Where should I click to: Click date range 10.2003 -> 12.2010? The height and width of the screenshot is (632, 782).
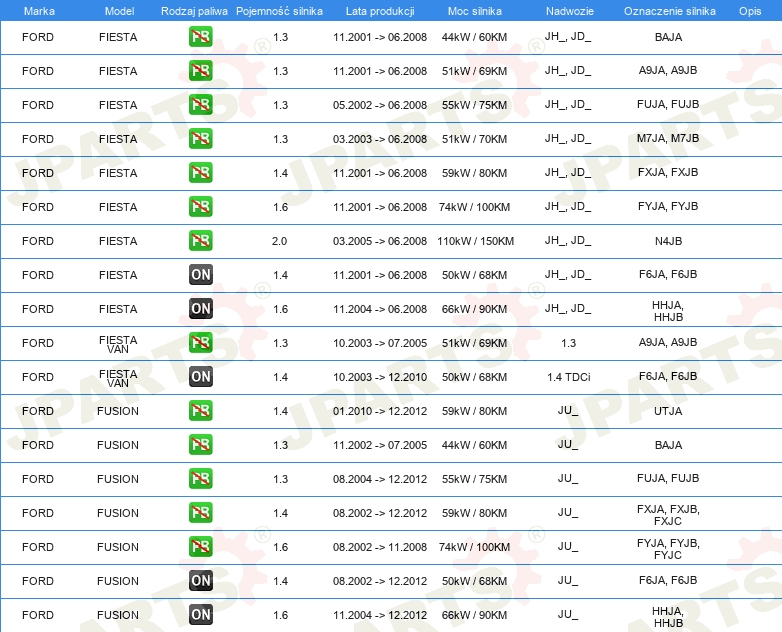(x=380, y=377)
